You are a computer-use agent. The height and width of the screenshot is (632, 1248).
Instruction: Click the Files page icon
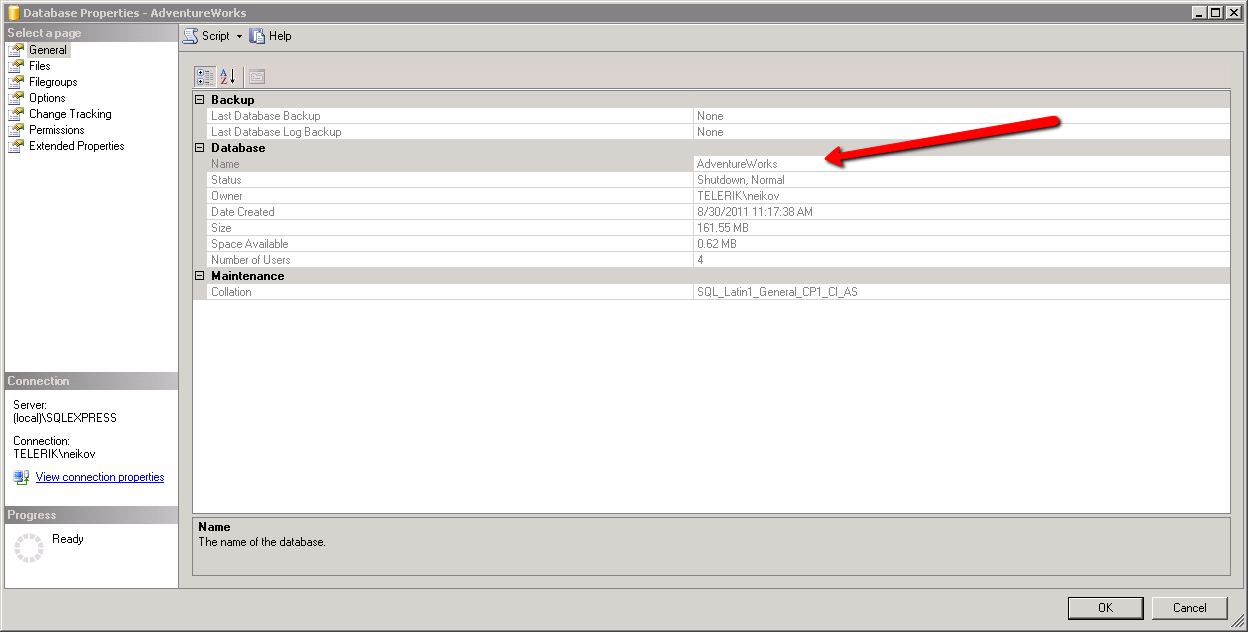(x=15, y=66)
